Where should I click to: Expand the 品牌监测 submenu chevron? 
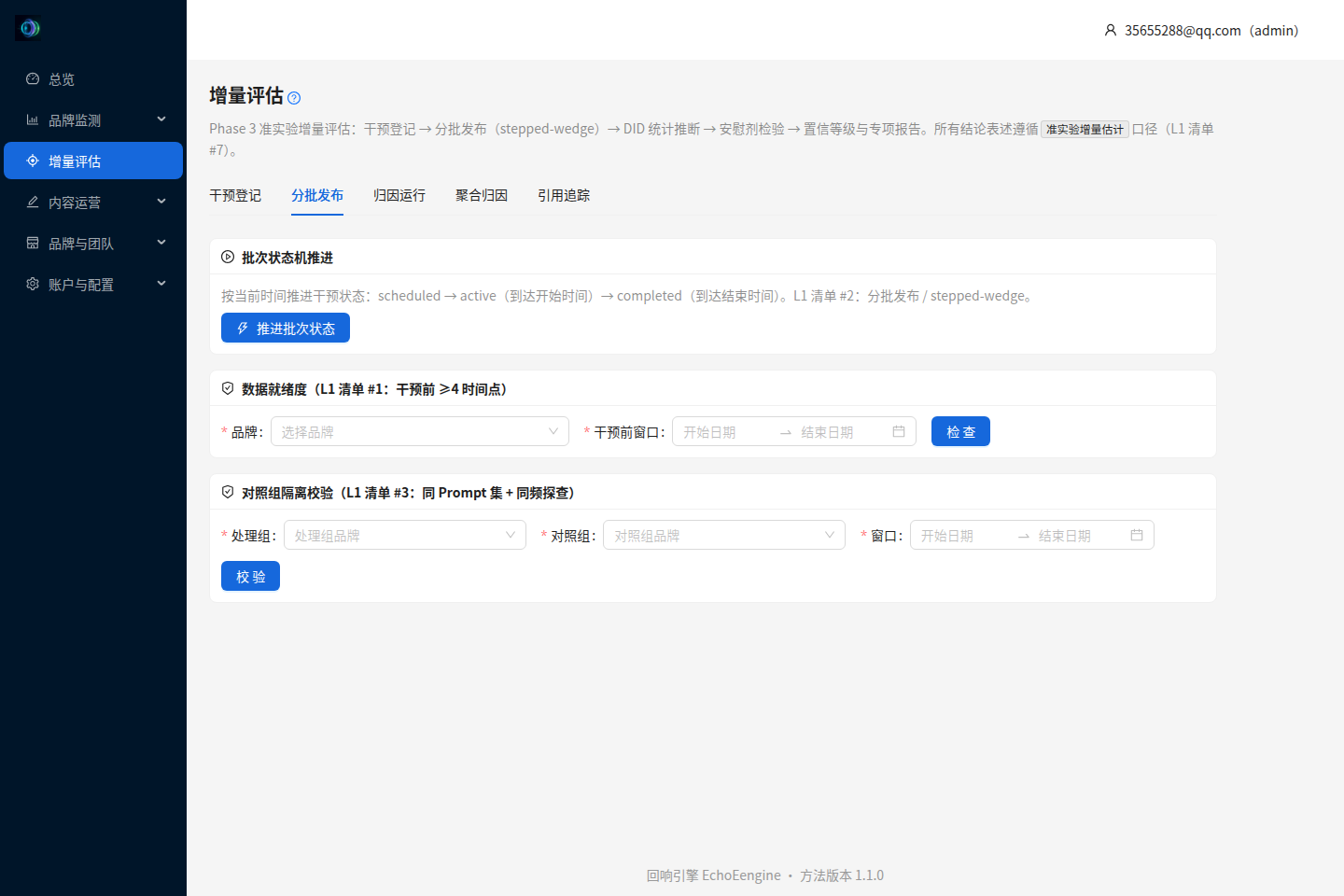[x=161, y=119]
